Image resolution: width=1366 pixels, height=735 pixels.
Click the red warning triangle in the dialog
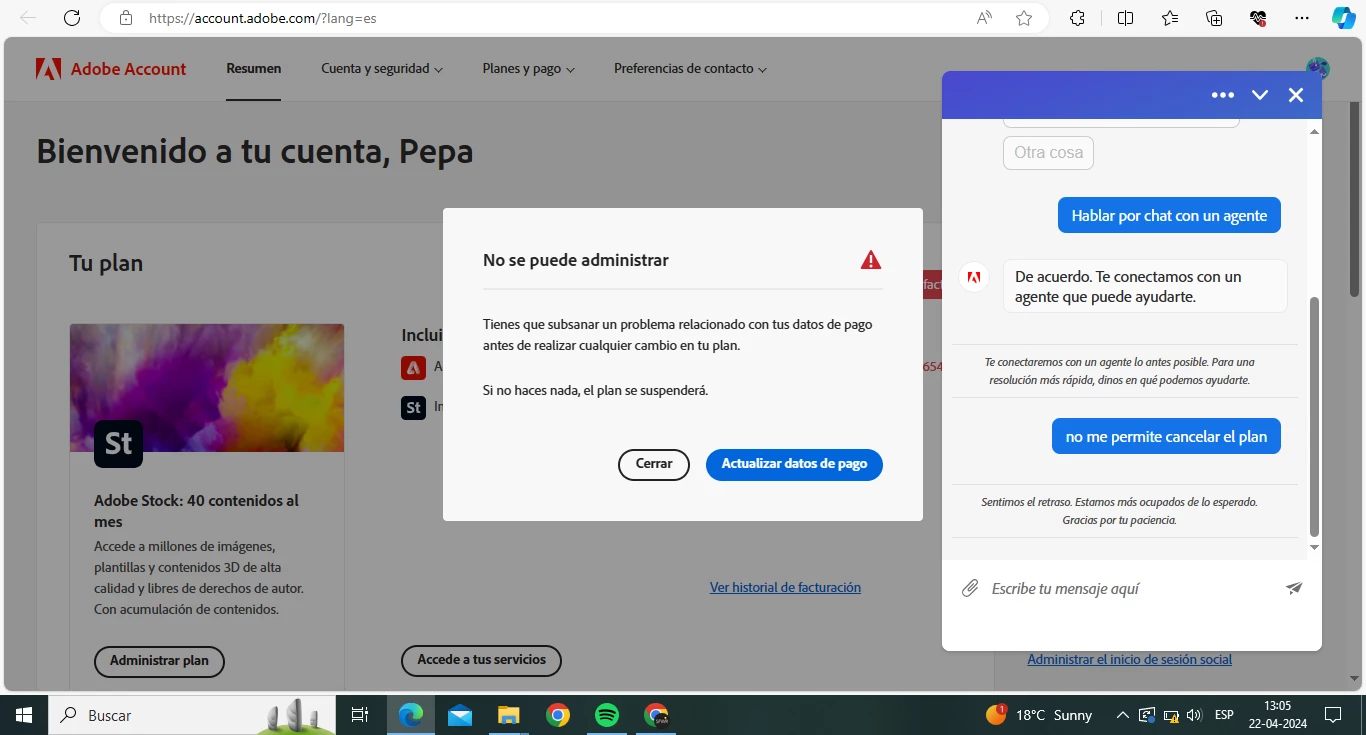click(871, 260)
